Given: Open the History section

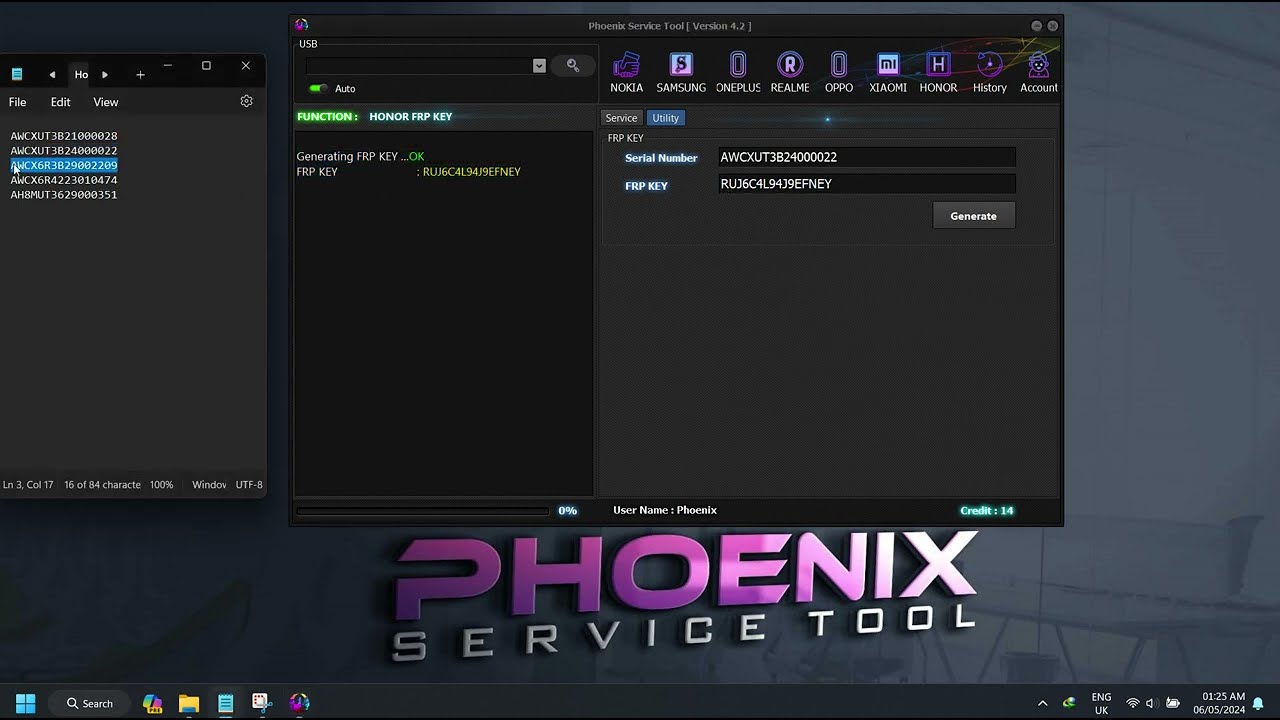Looking at the screenshot, I should point(990,73).
